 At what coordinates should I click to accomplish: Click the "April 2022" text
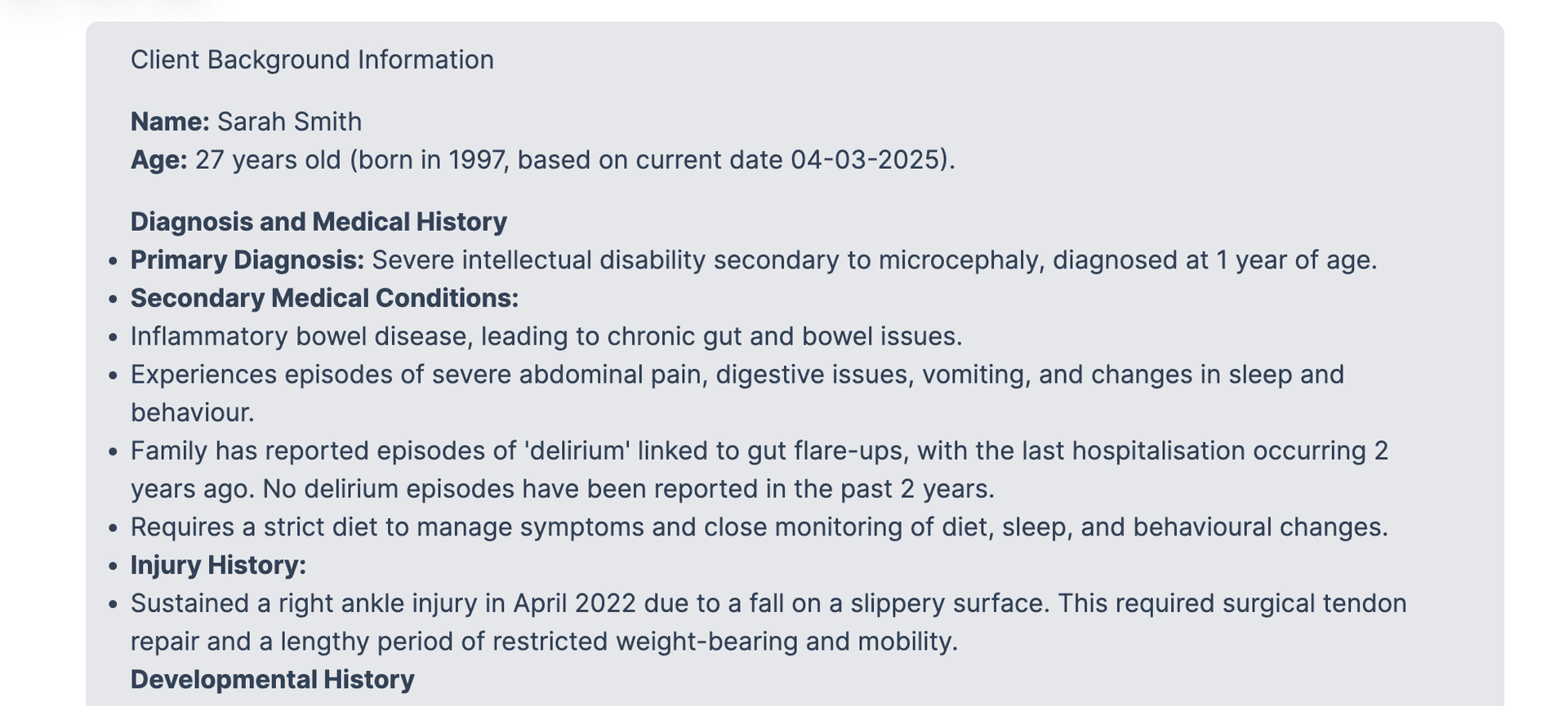point(574,603)
